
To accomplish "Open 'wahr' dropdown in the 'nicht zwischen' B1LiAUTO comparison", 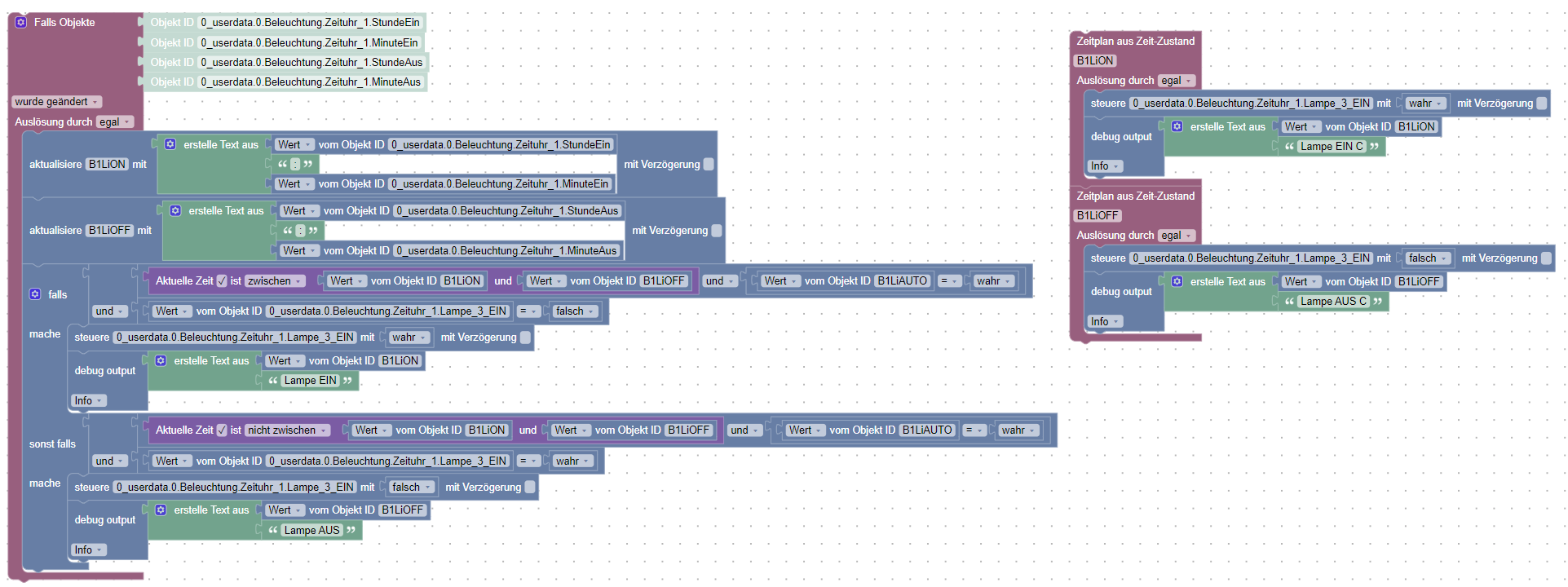I will [x=1018, y=430].
